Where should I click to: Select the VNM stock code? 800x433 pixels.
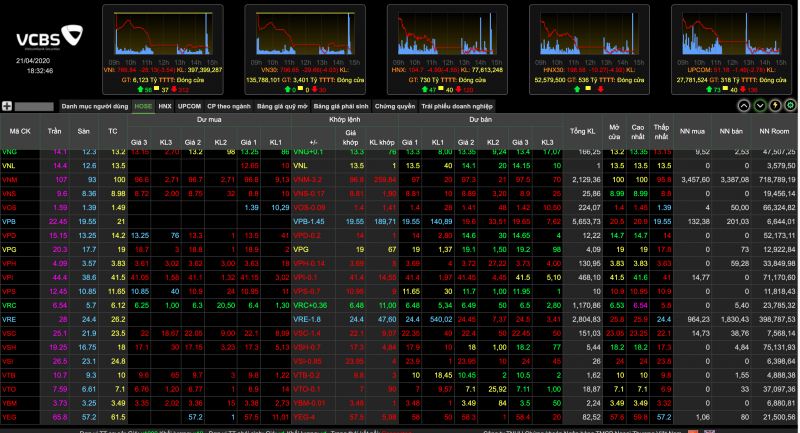coord(10,180)
